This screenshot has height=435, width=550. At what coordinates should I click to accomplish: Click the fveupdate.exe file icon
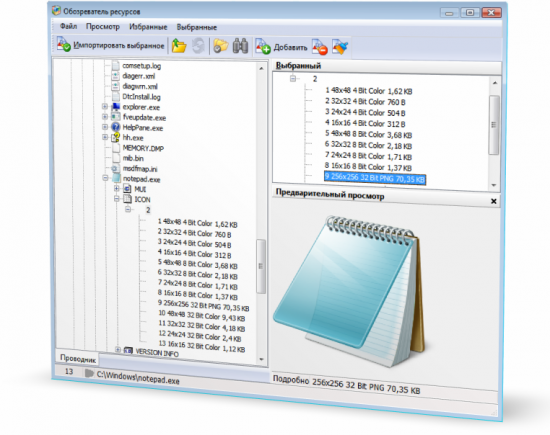coord(116,116)
